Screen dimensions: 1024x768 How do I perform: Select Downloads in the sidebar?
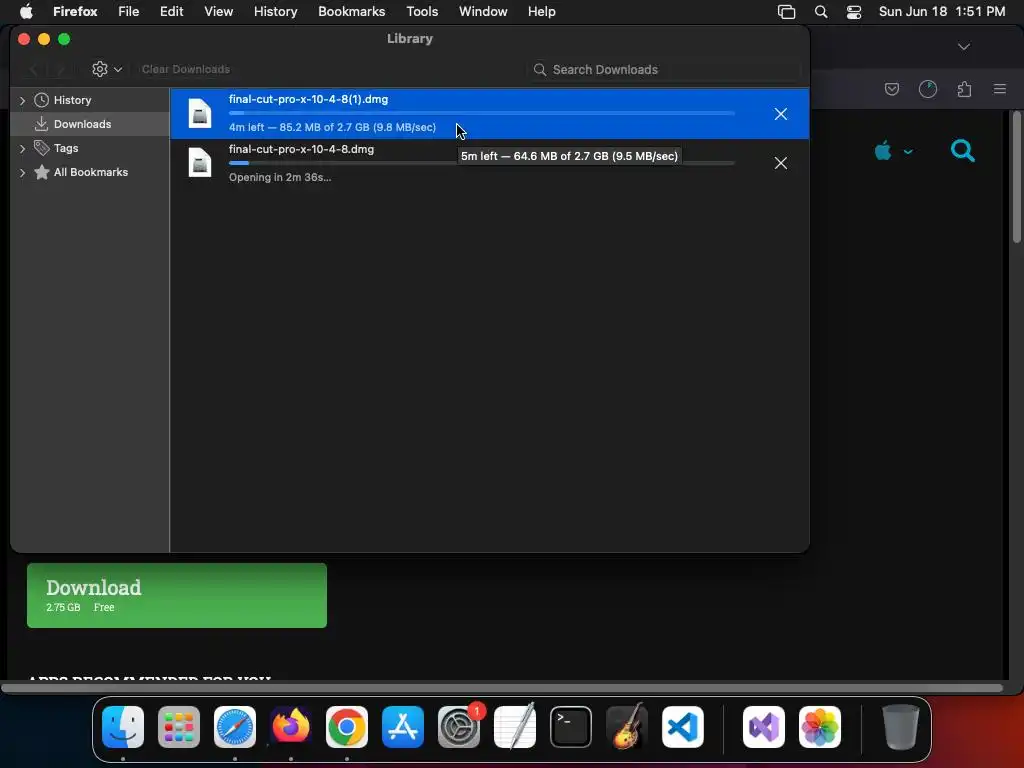tap(82, 124)
